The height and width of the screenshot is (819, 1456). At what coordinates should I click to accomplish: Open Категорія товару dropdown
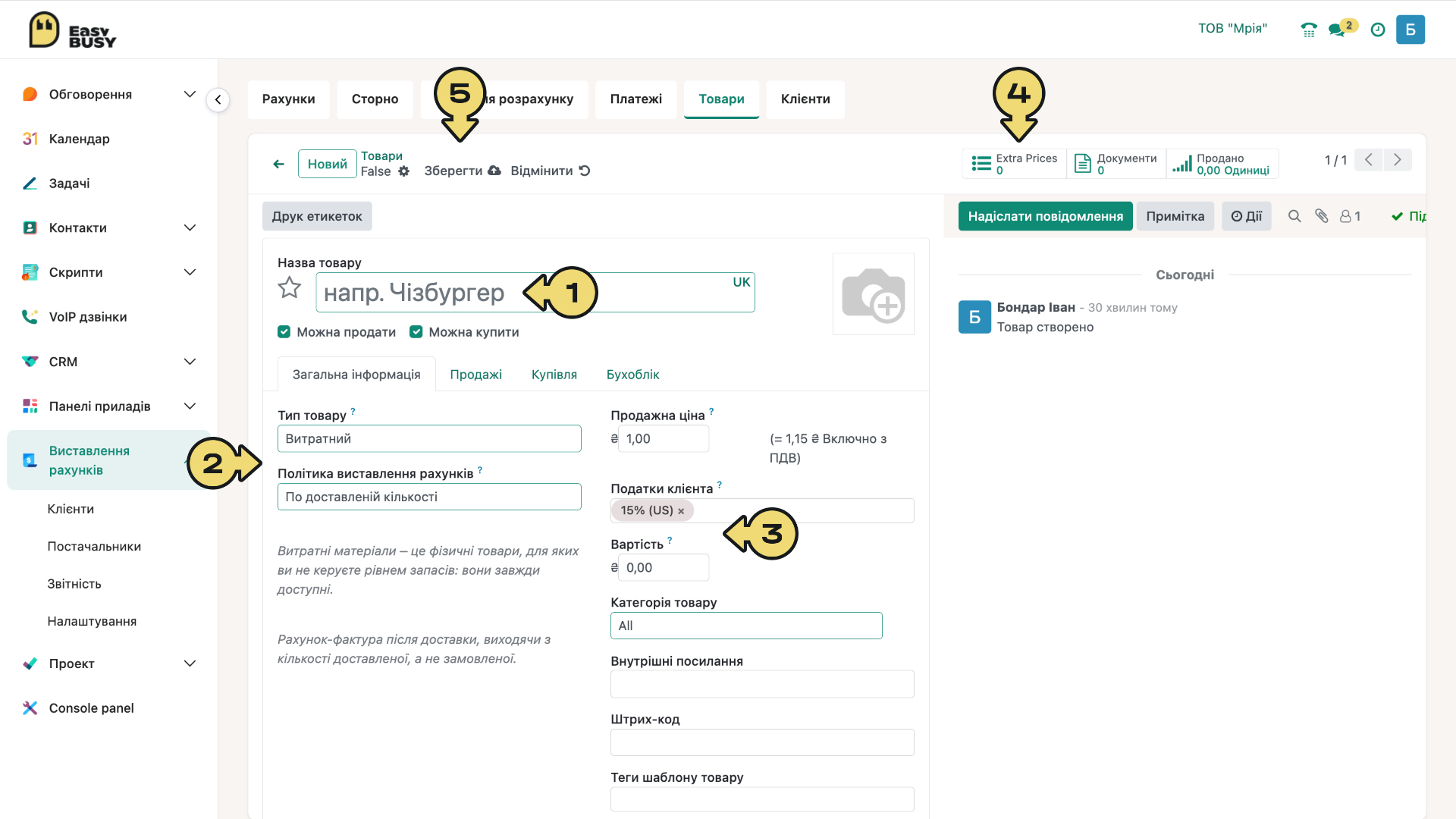pyautogui.click(x=746, y=626)
